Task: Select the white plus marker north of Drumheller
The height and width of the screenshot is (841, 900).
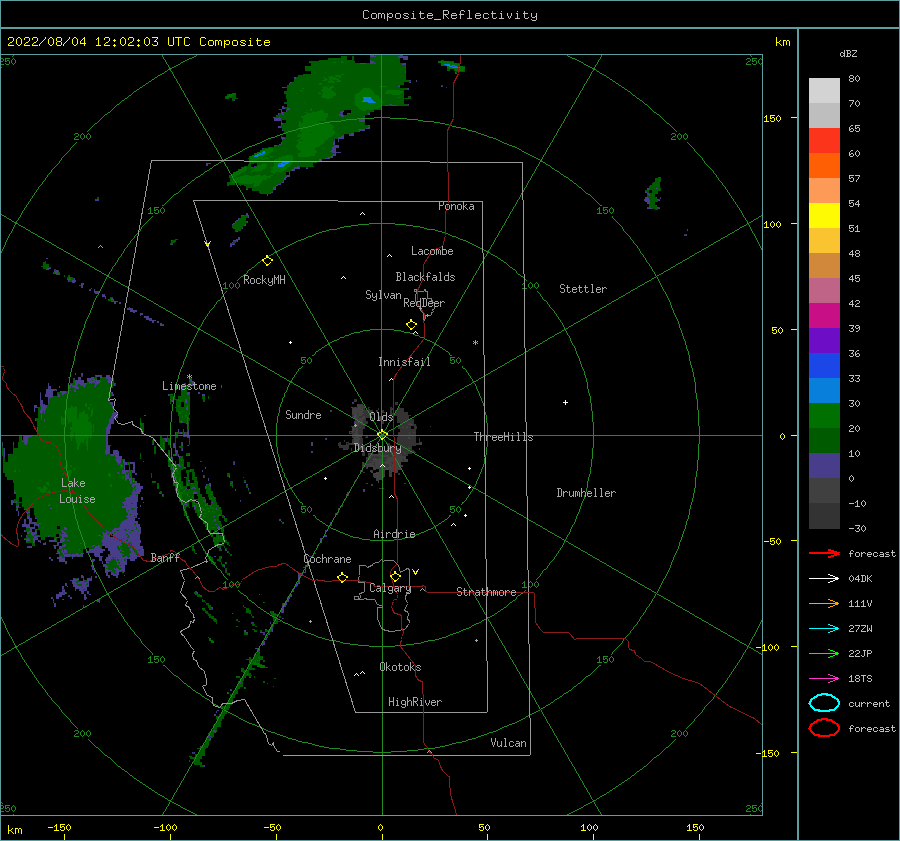Action: tap(565, 402)
